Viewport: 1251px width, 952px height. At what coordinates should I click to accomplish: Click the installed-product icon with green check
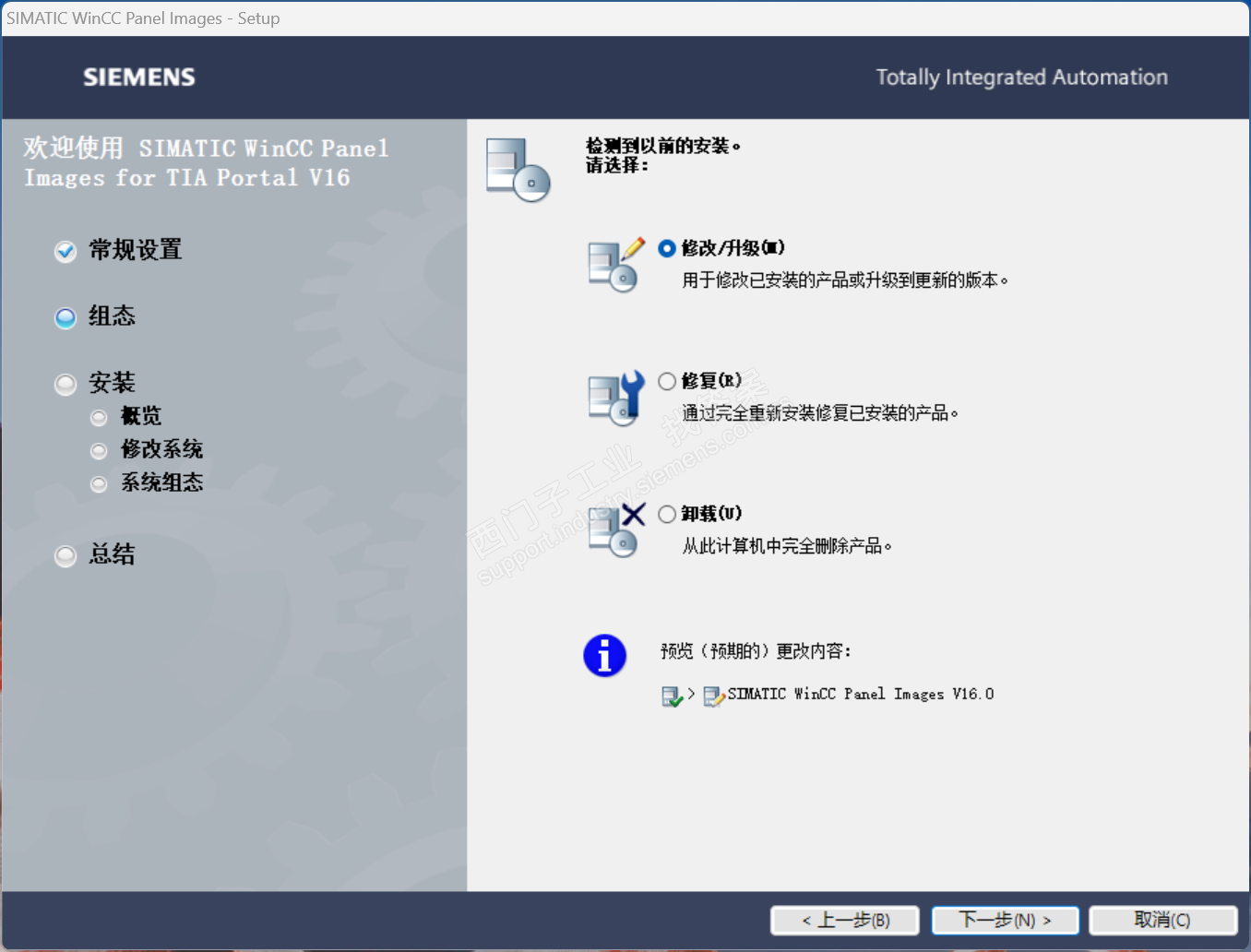point(673,696)
